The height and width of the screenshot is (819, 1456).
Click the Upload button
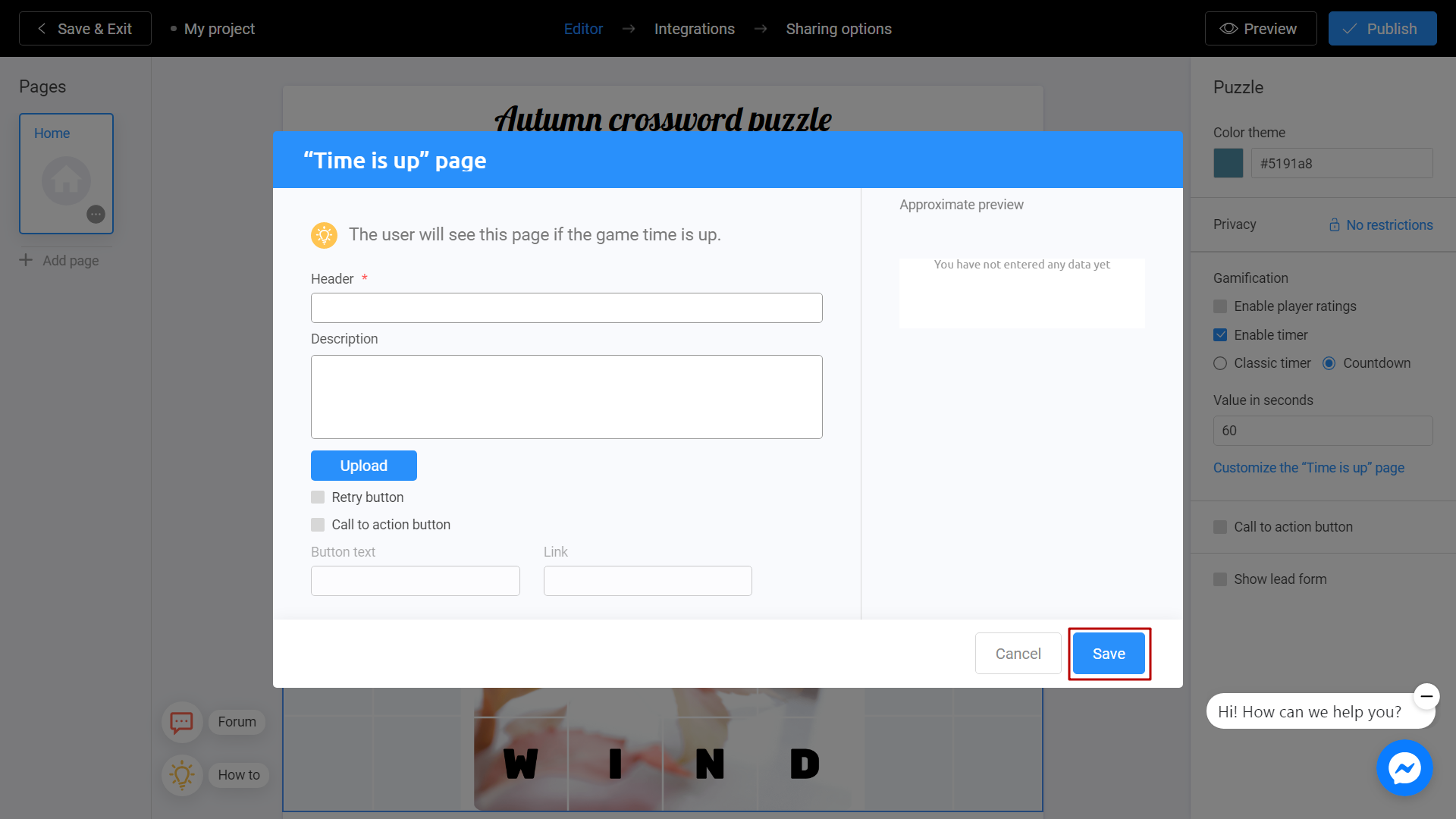[364, 466]
